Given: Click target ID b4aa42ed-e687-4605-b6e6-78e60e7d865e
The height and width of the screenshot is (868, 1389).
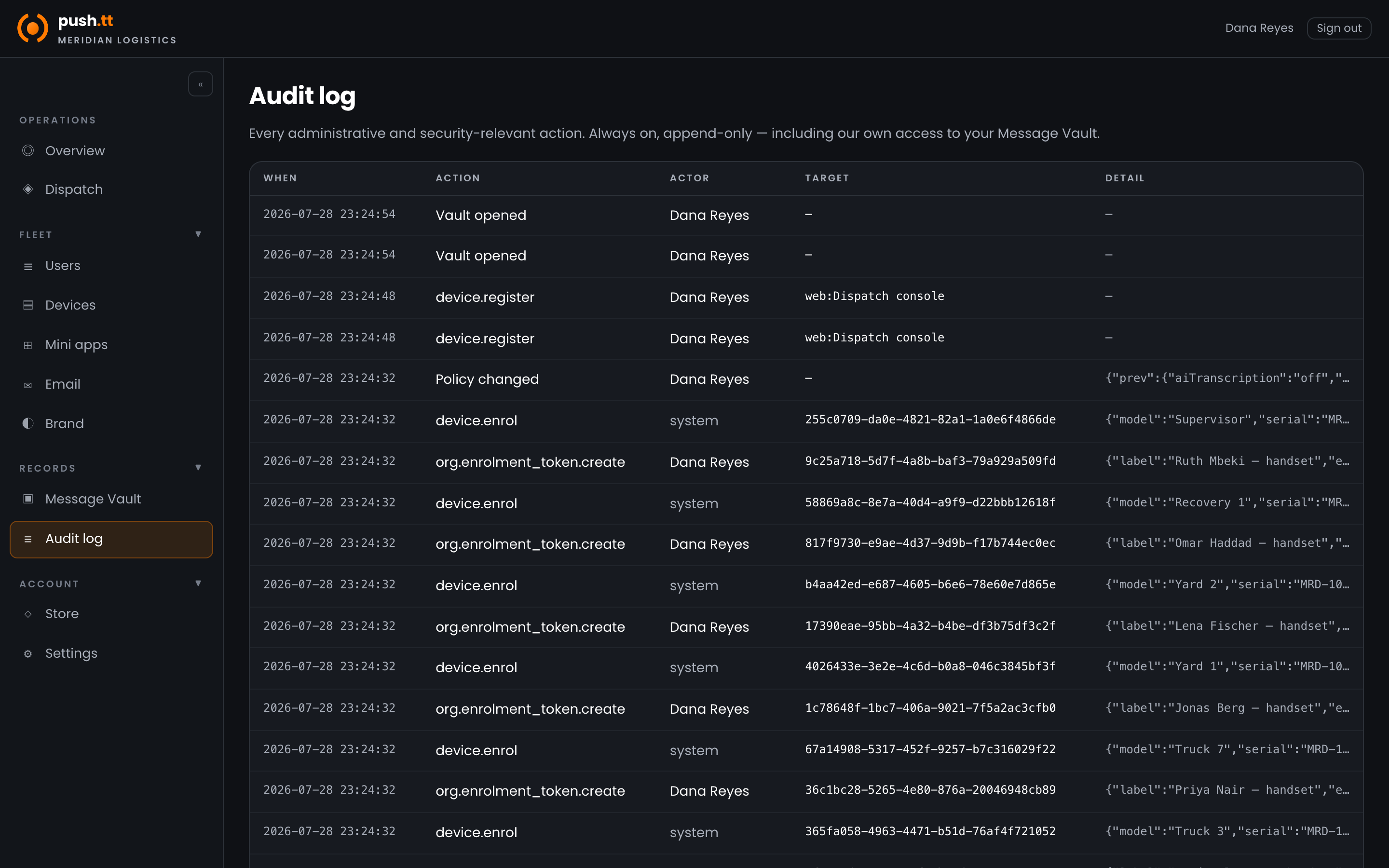Looking at the screenshot, I should [x=930, y=584].
